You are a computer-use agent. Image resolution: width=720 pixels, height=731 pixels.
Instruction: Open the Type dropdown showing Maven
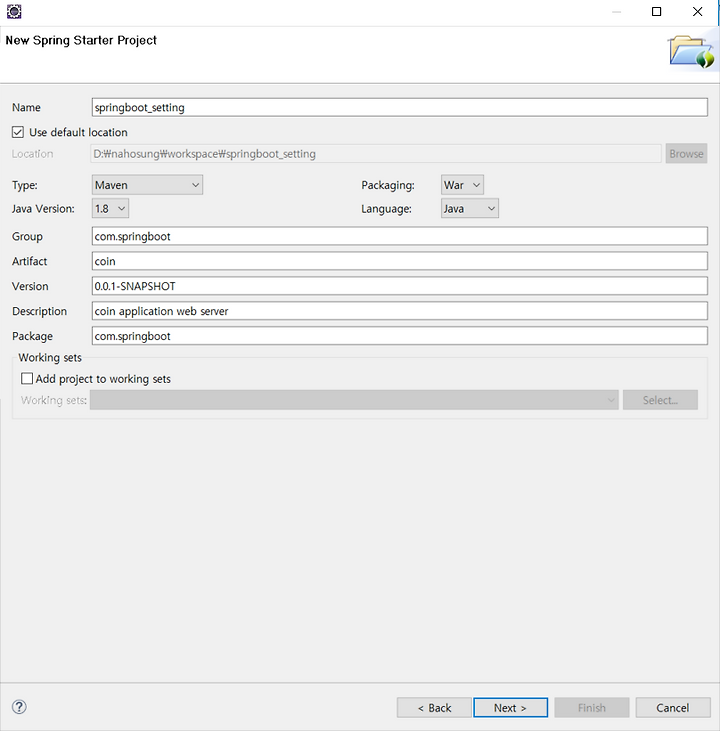[x=147, y=185]
